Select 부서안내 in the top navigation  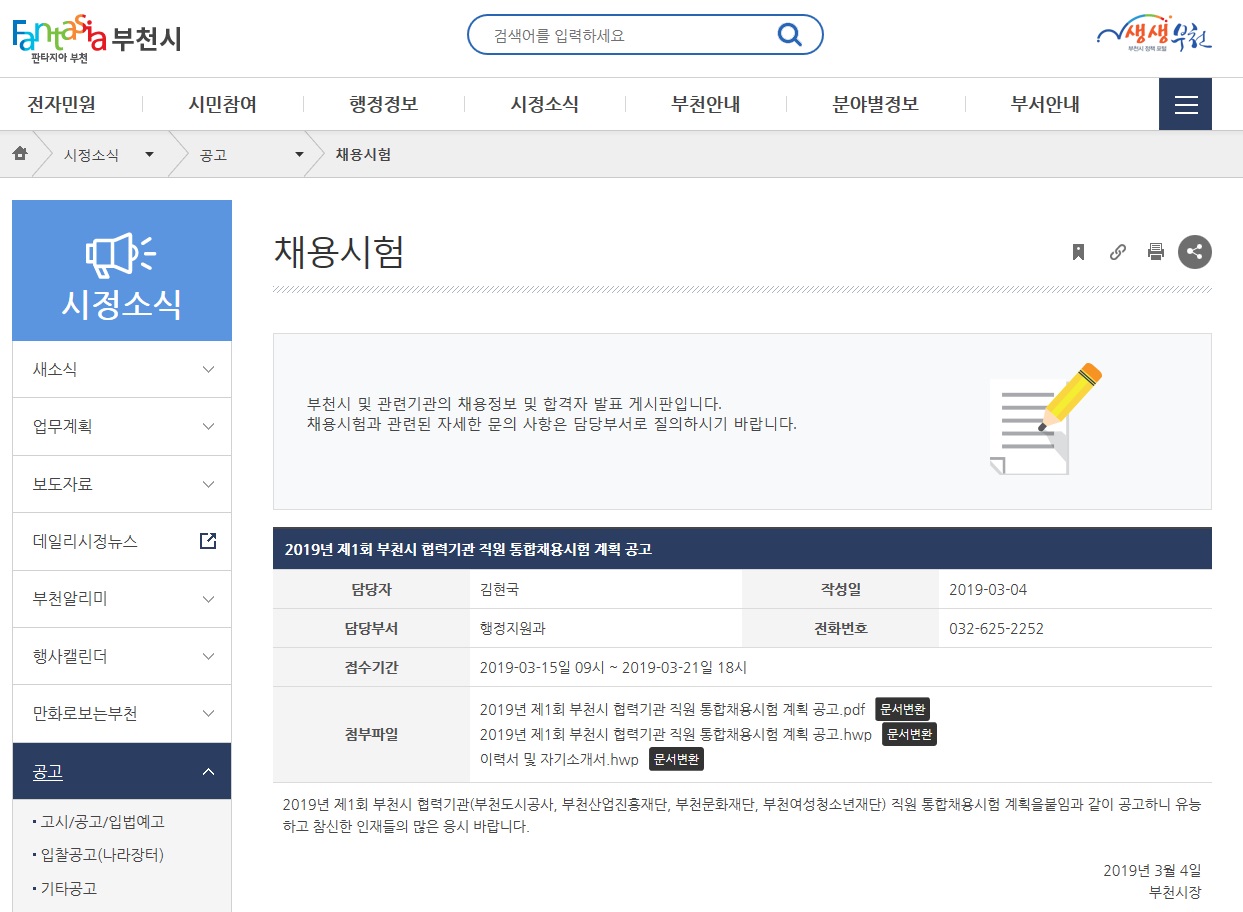(1045, 105)
